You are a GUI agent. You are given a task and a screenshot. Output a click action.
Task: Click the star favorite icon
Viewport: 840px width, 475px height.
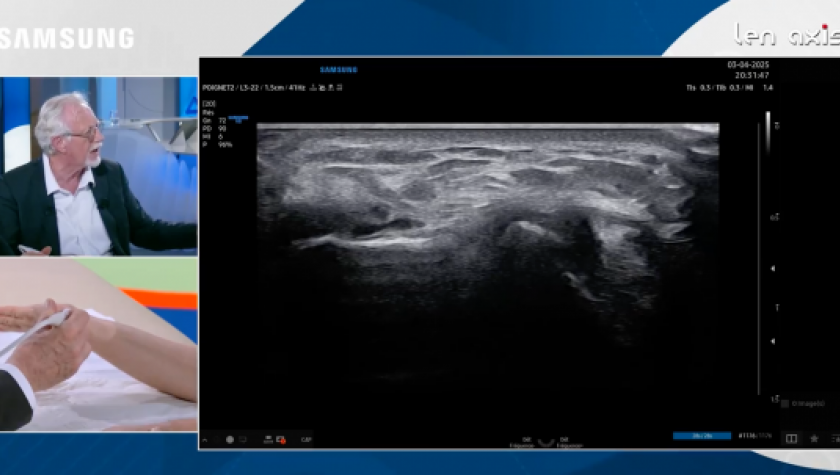click(x=814, y=438)
